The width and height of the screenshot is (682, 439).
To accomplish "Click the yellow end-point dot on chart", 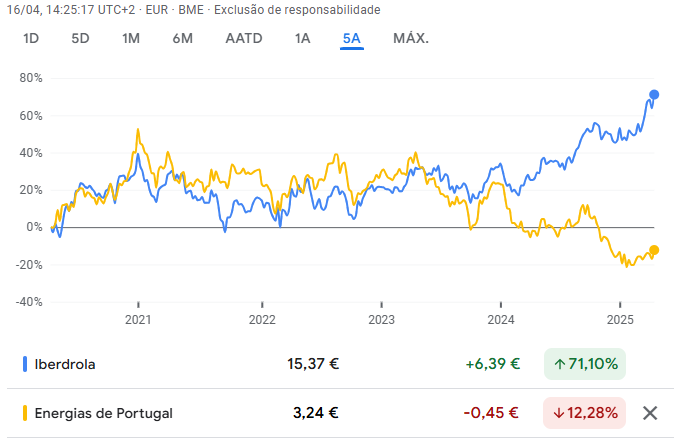I will tap(654, 250).
